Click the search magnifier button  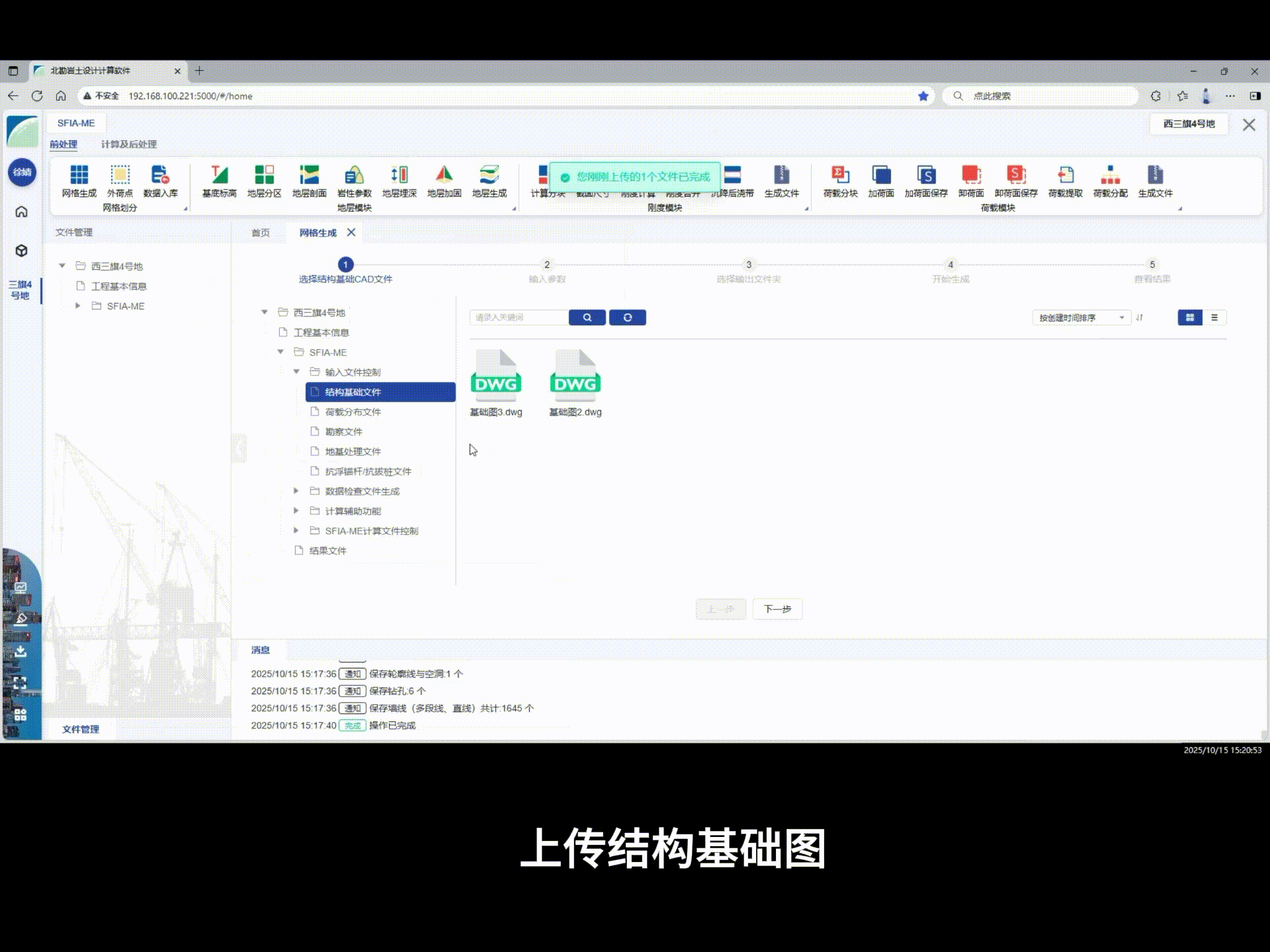[x=586, y=317]
